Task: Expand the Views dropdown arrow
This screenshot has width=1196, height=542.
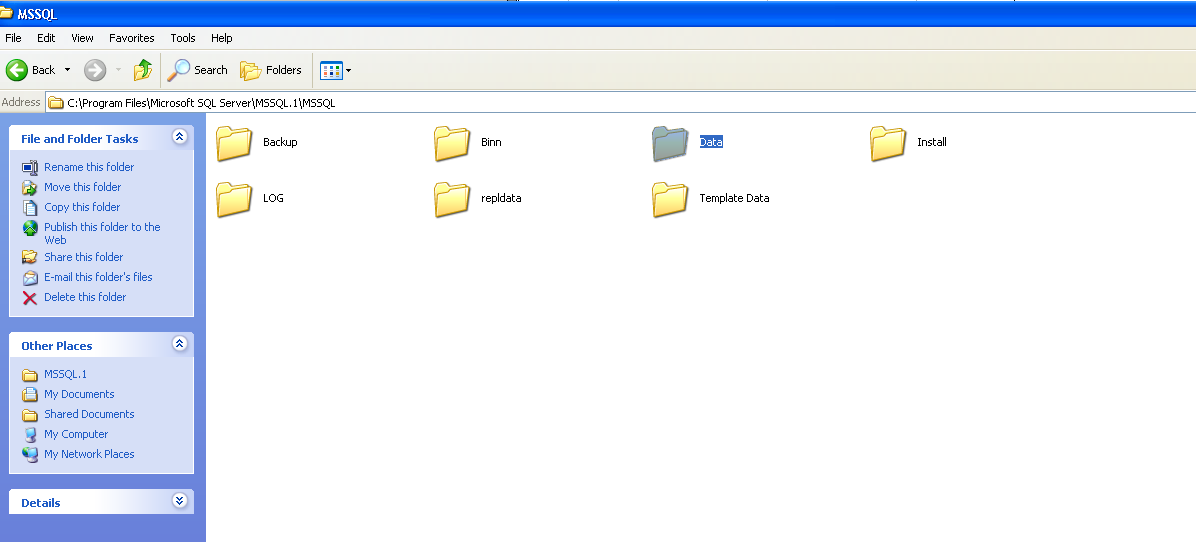Action: tap(349, 71)
